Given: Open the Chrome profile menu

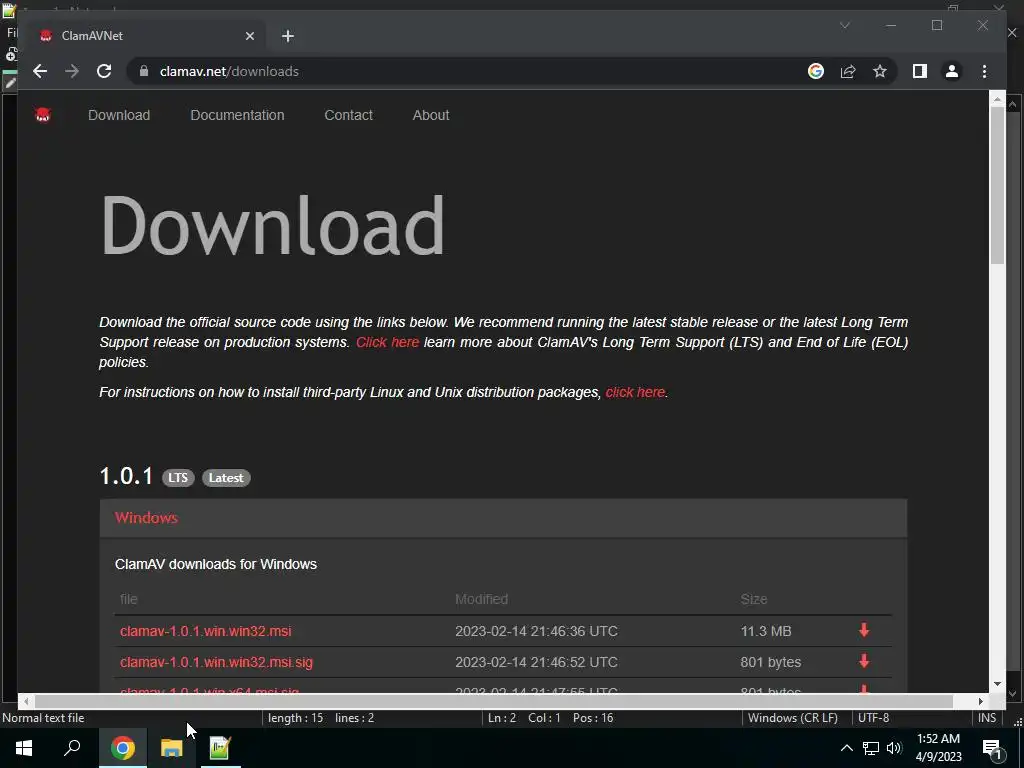Looking at the screenshot, I should pyautogui.click(x=952, y=71).
